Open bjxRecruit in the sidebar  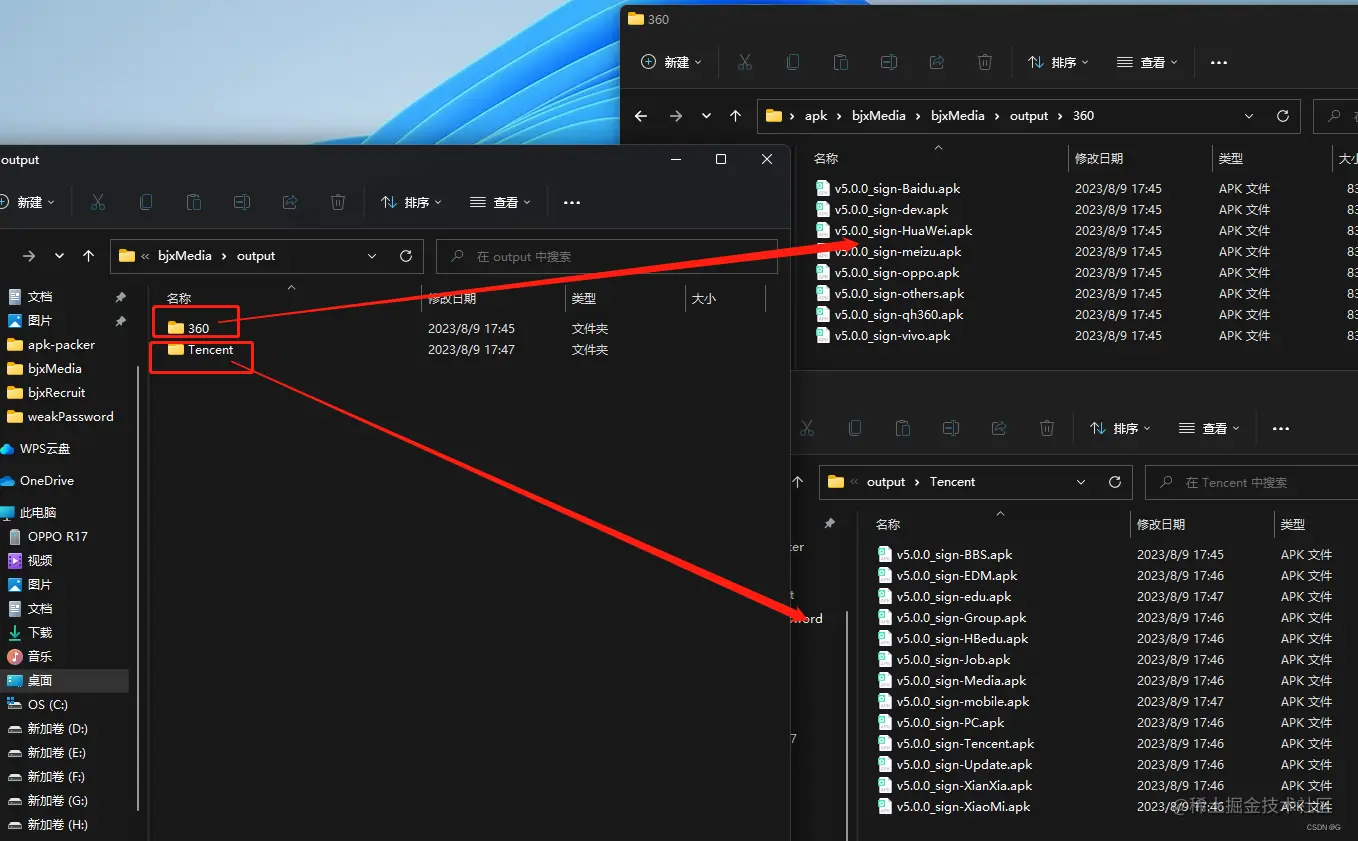coord(57,393)
